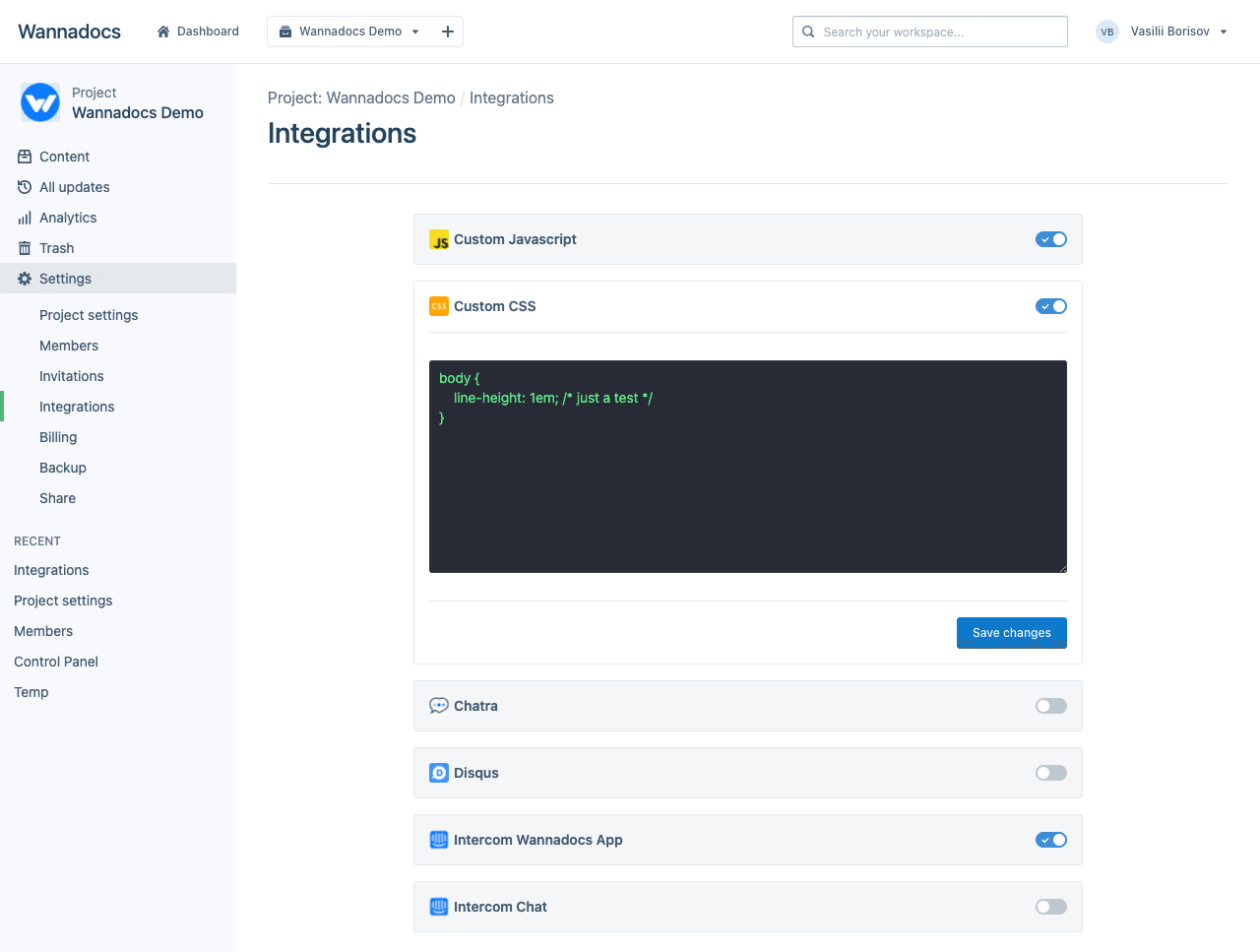This screenshot has width=1260, height=952.
Task: Enable the Disqus integration toggle
Action: pos(1051,773)
